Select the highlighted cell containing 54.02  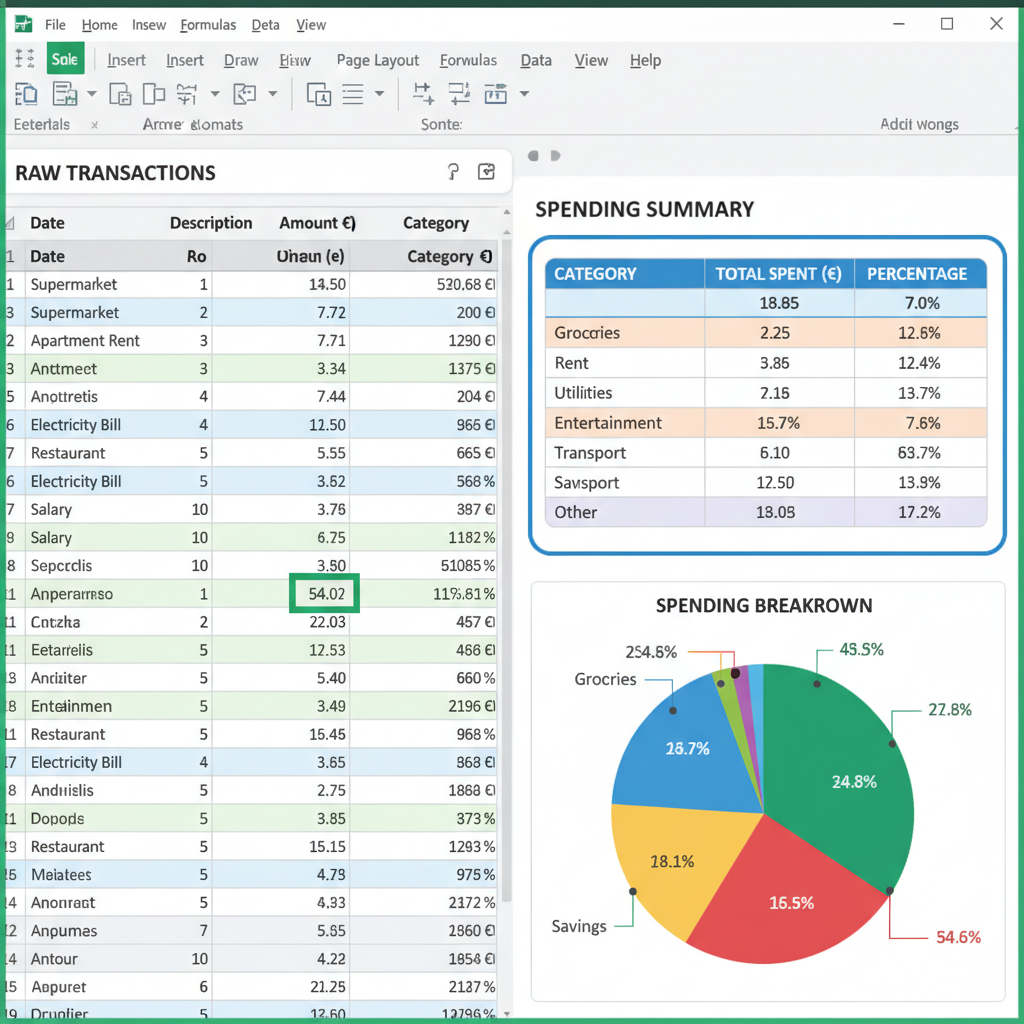pyautogui.click(x=326, y=593)
